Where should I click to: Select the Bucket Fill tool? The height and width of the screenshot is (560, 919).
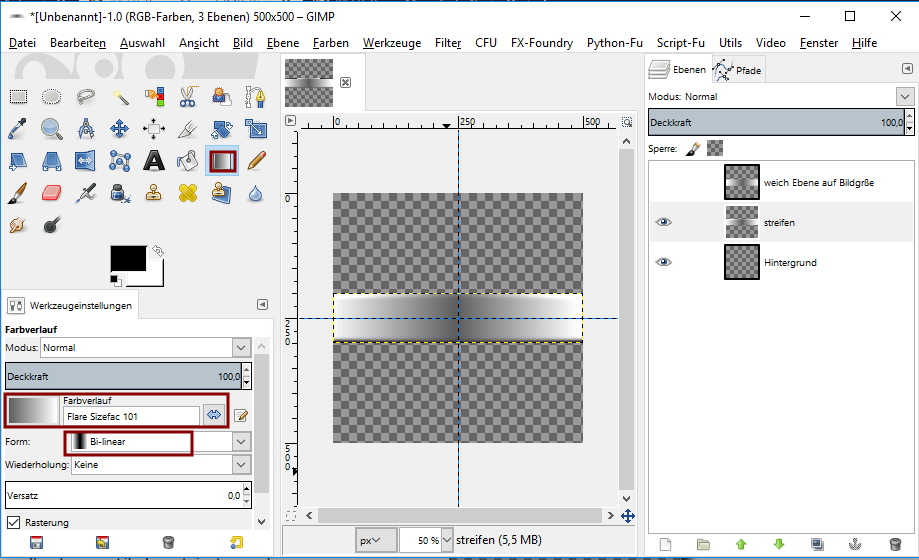coord(187,160)
